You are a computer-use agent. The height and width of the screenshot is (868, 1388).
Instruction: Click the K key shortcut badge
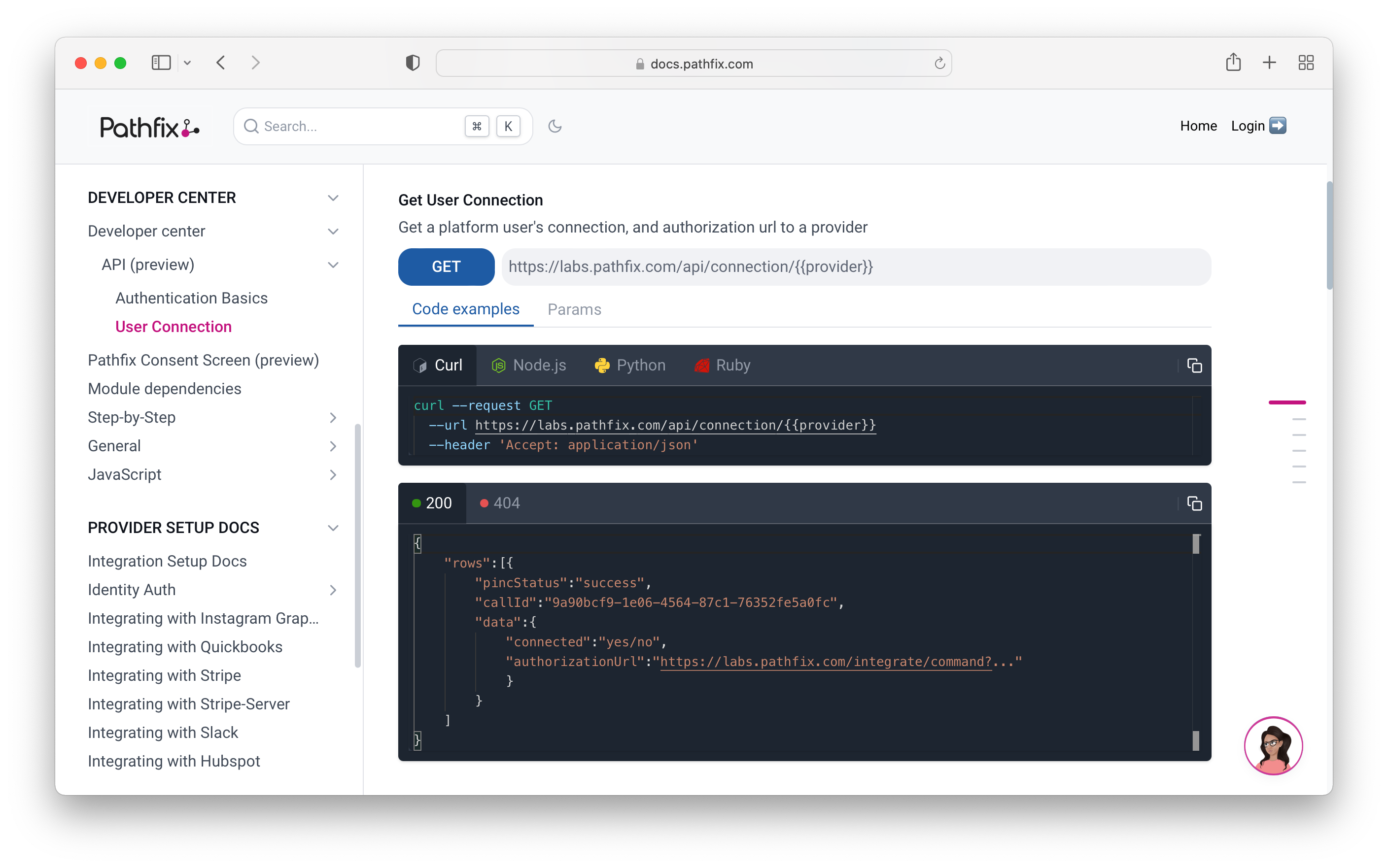click(x=508, y=126)
